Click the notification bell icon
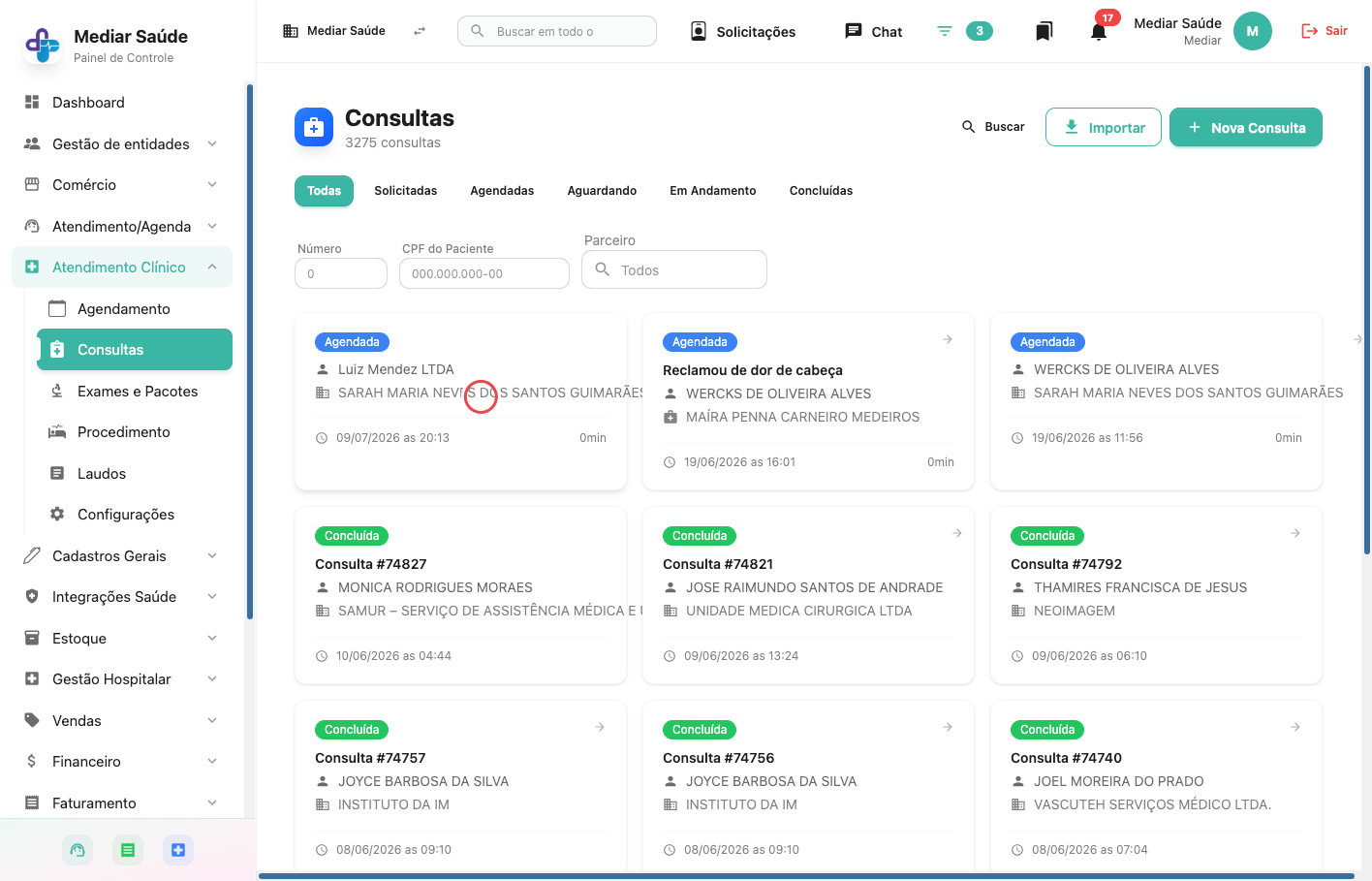The width and height of the screenshot is (1372, 881). pos(1098,31)
